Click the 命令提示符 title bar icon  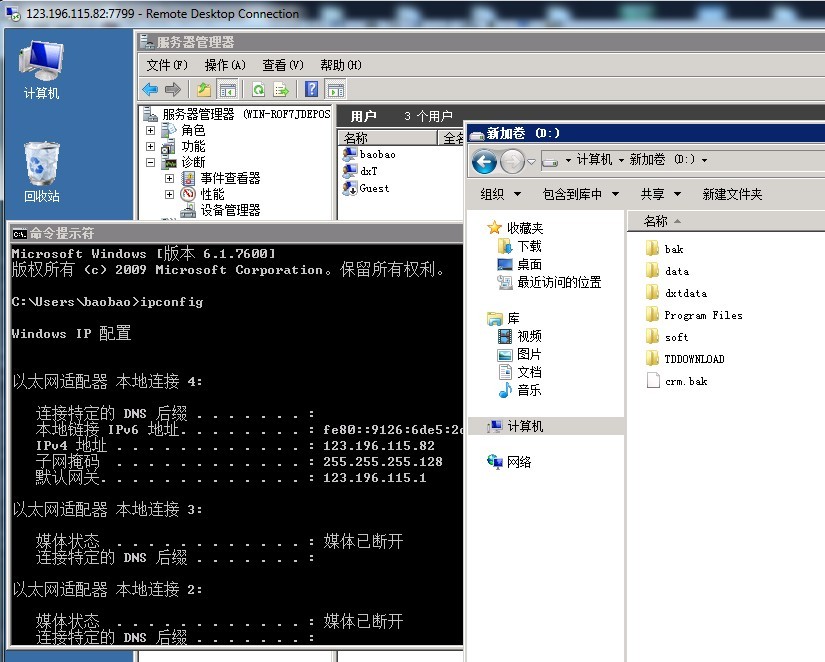pyautogui.click(x=20, y=234)
